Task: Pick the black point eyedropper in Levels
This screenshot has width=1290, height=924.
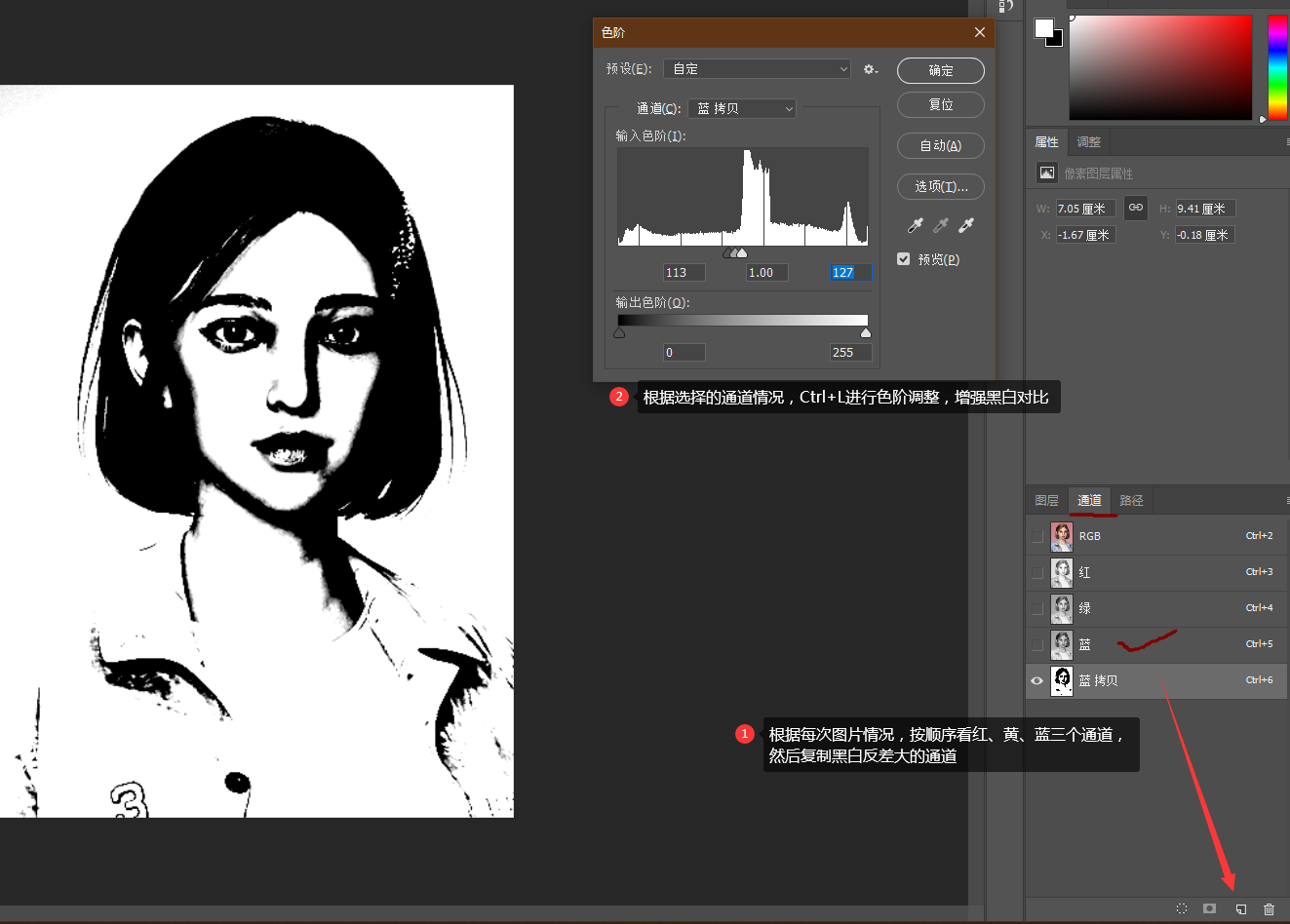Action: (915, 225)
